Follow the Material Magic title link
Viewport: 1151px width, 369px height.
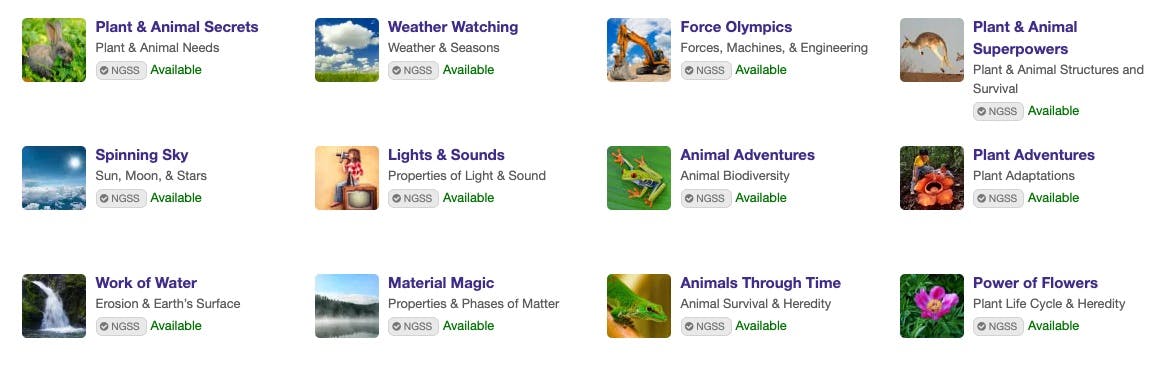pos(441,283)
